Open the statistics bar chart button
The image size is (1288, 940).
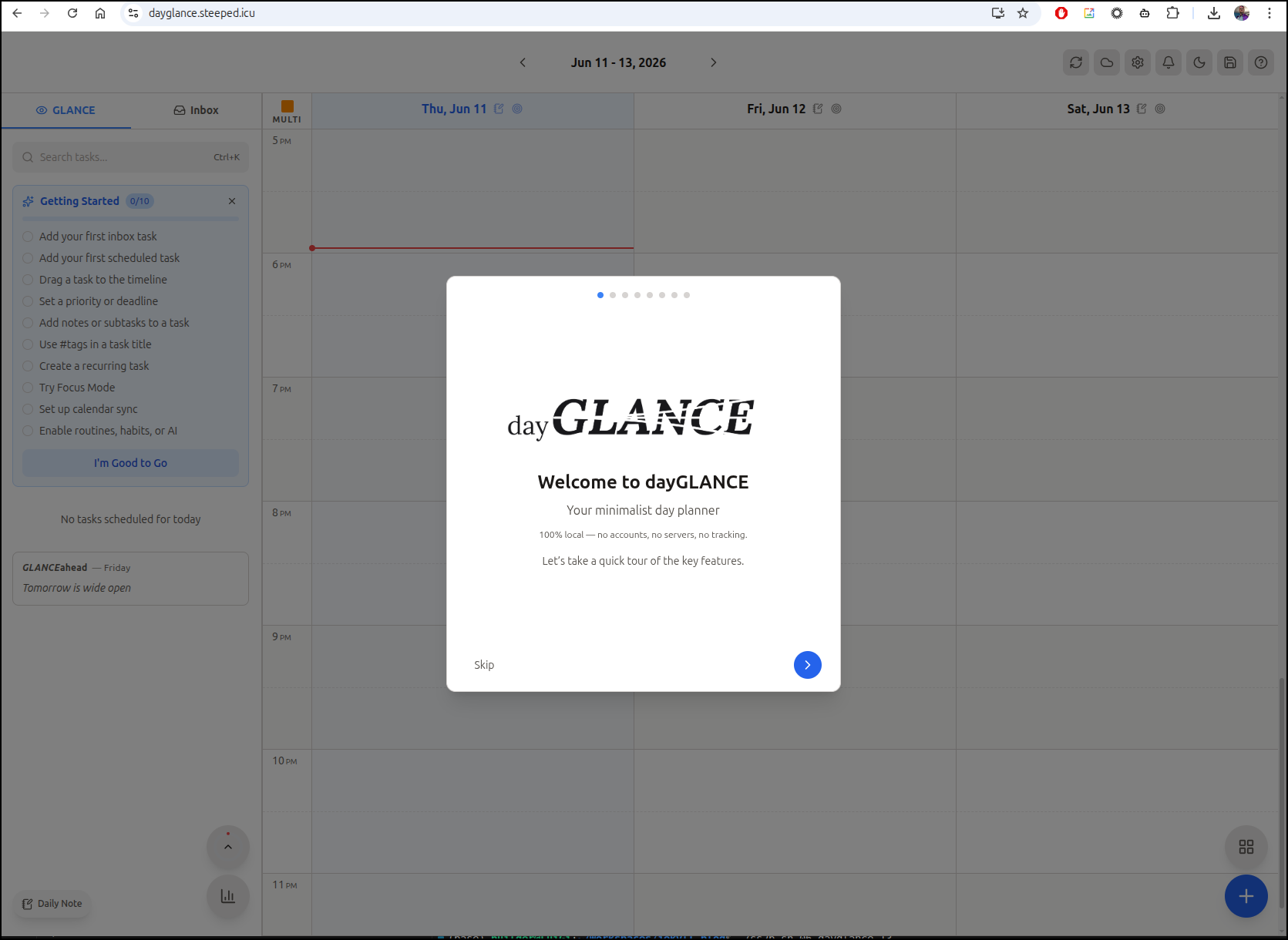pos(228,896)
